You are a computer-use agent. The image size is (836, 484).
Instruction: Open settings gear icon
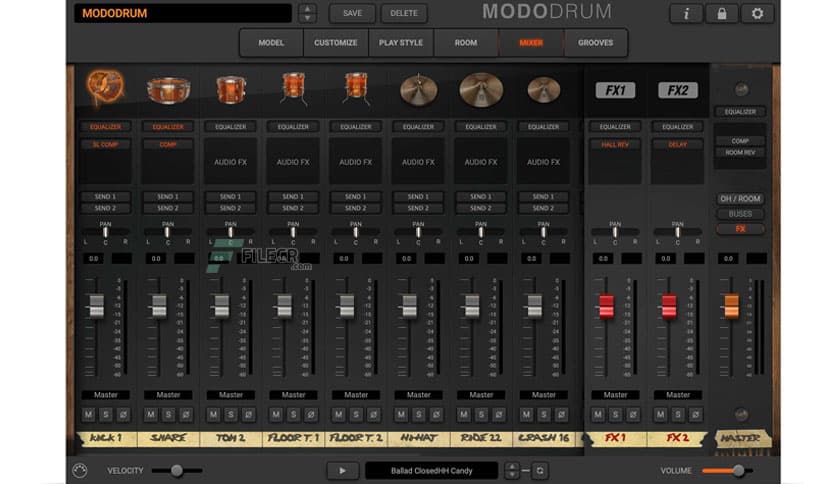[x=757, y=13]
